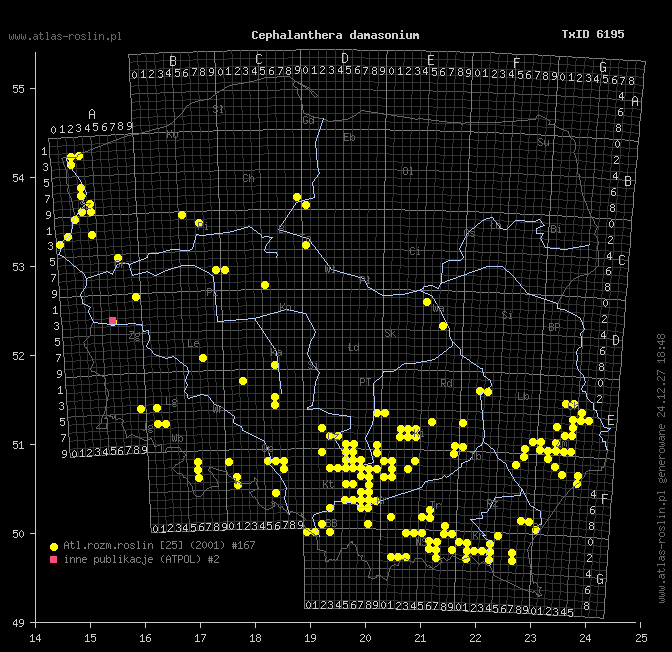Click legend text 'Atl.rozm.roslin [25] (2001) #167'
Viewport: 672px width, 652px height.
click(x=159, y=545)
